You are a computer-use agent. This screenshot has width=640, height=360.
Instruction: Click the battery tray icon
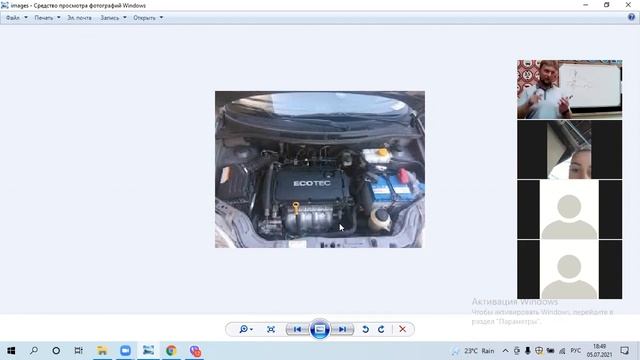coord(551,351)
